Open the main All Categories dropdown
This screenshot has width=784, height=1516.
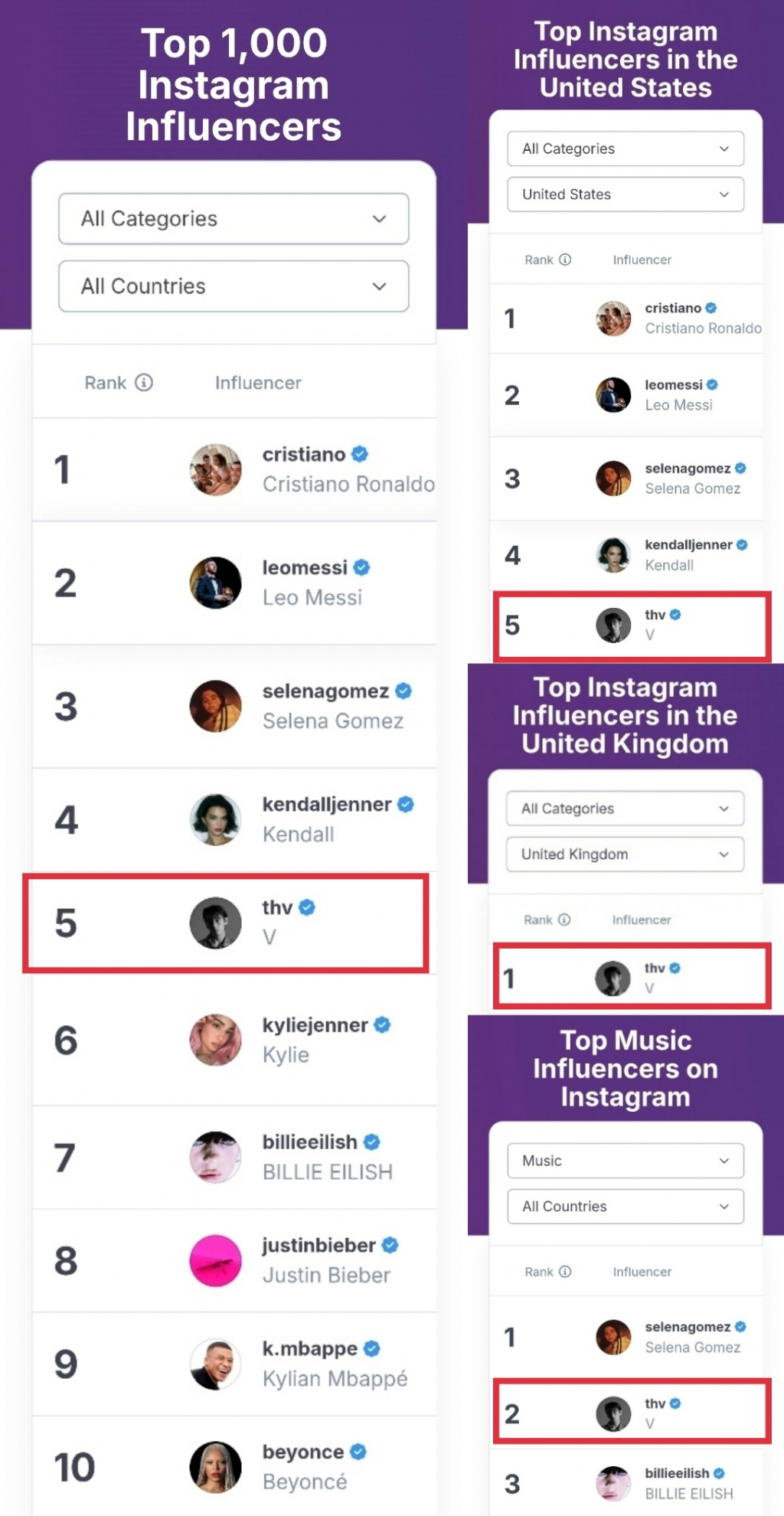pyautogui.click(x=234, y=219)
